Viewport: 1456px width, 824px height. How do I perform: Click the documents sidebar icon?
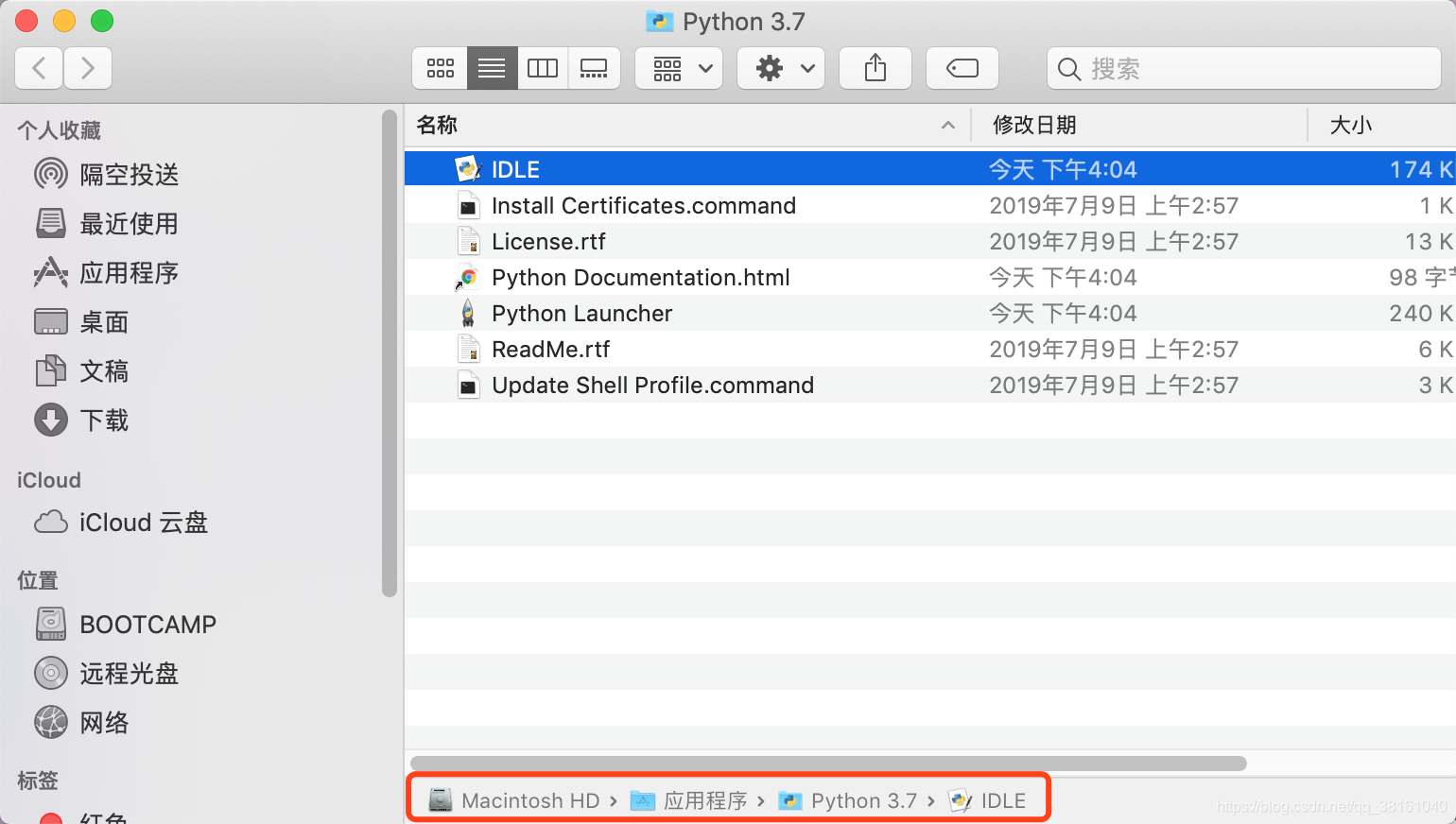51,370
